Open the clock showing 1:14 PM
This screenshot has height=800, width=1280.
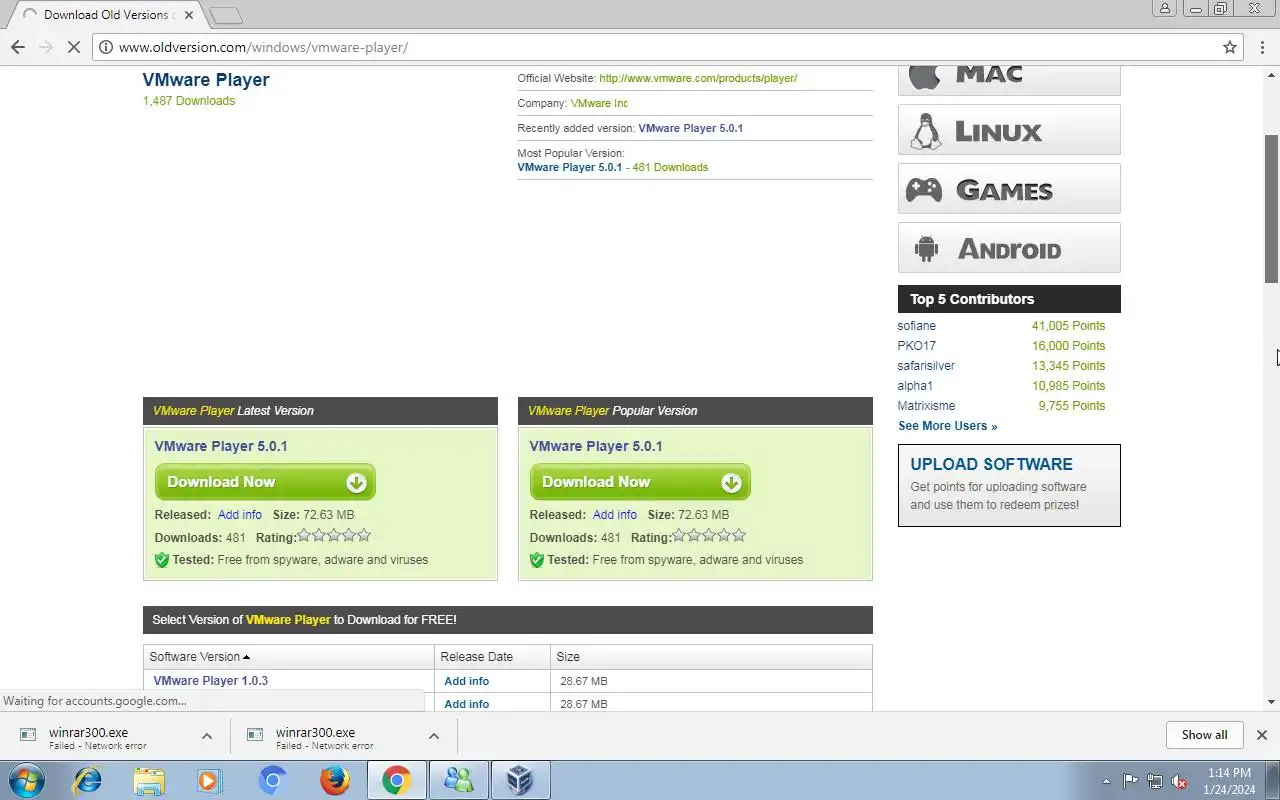click(1229, 781)
